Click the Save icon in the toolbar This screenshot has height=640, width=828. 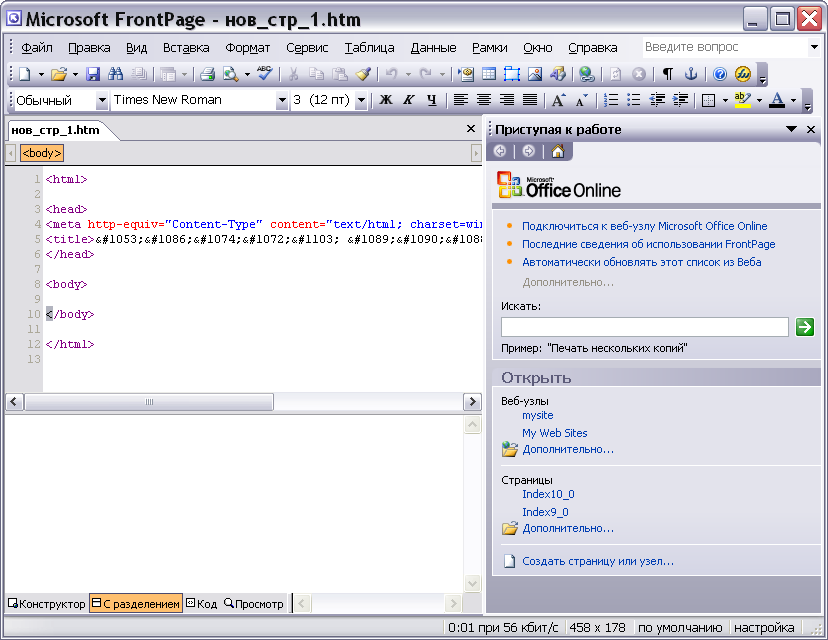(x=93, y=74)
